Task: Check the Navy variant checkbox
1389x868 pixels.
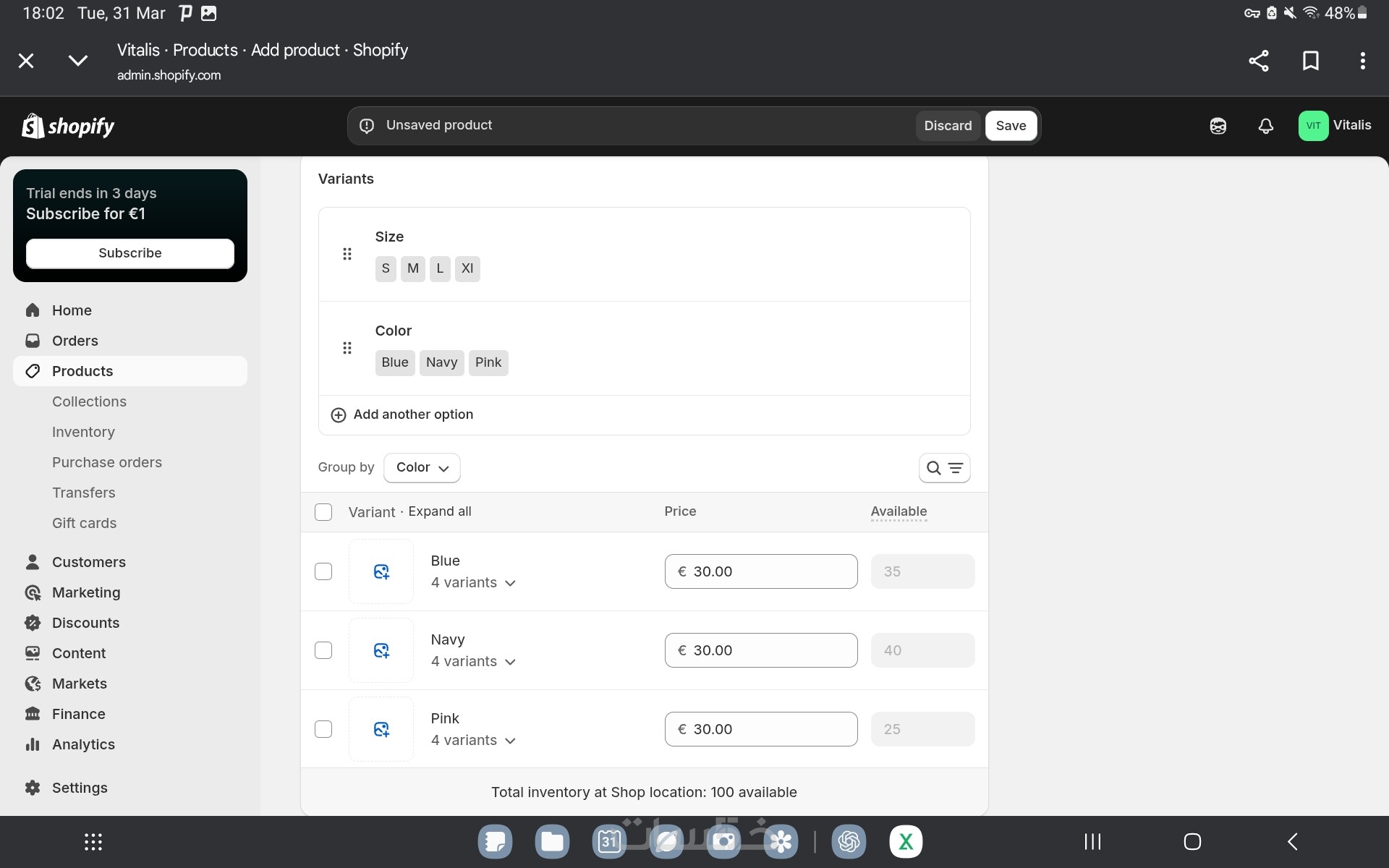Action: [323, 650]
